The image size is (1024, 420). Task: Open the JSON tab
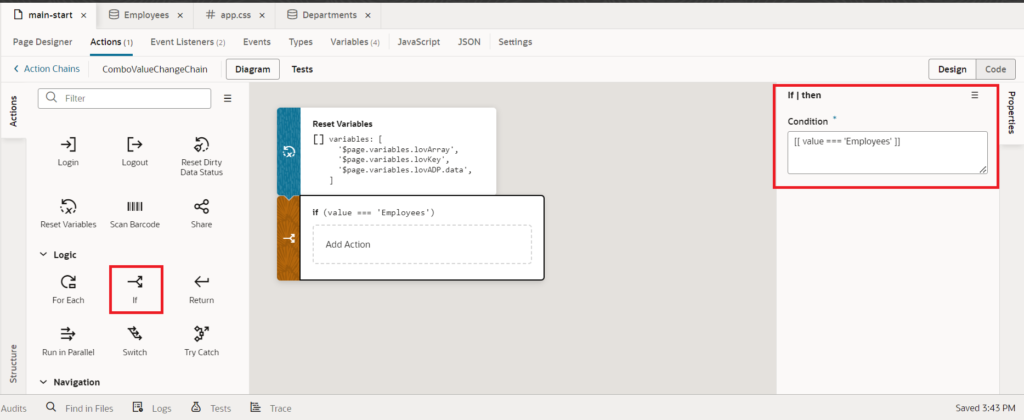[x=469, y=42]
